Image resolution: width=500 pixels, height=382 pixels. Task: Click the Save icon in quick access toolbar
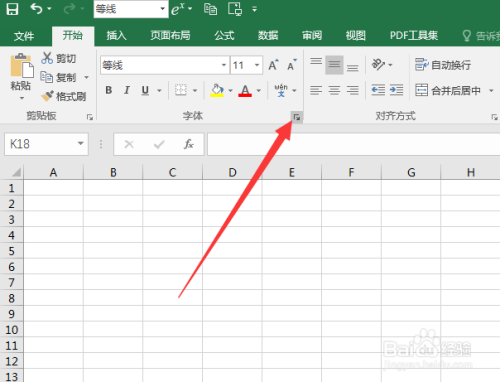pyautogui.click(x=12, y=9)
